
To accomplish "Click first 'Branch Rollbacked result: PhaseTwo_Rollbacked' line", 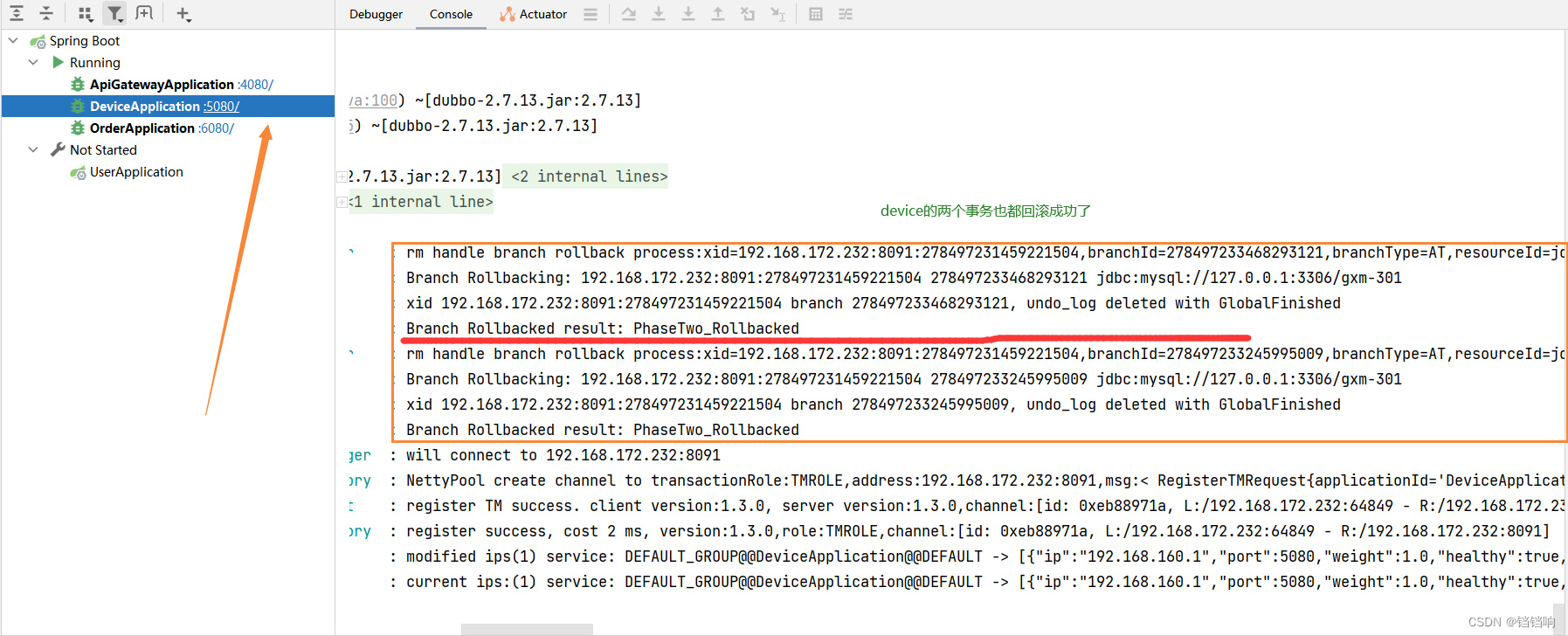I will 603,328.
